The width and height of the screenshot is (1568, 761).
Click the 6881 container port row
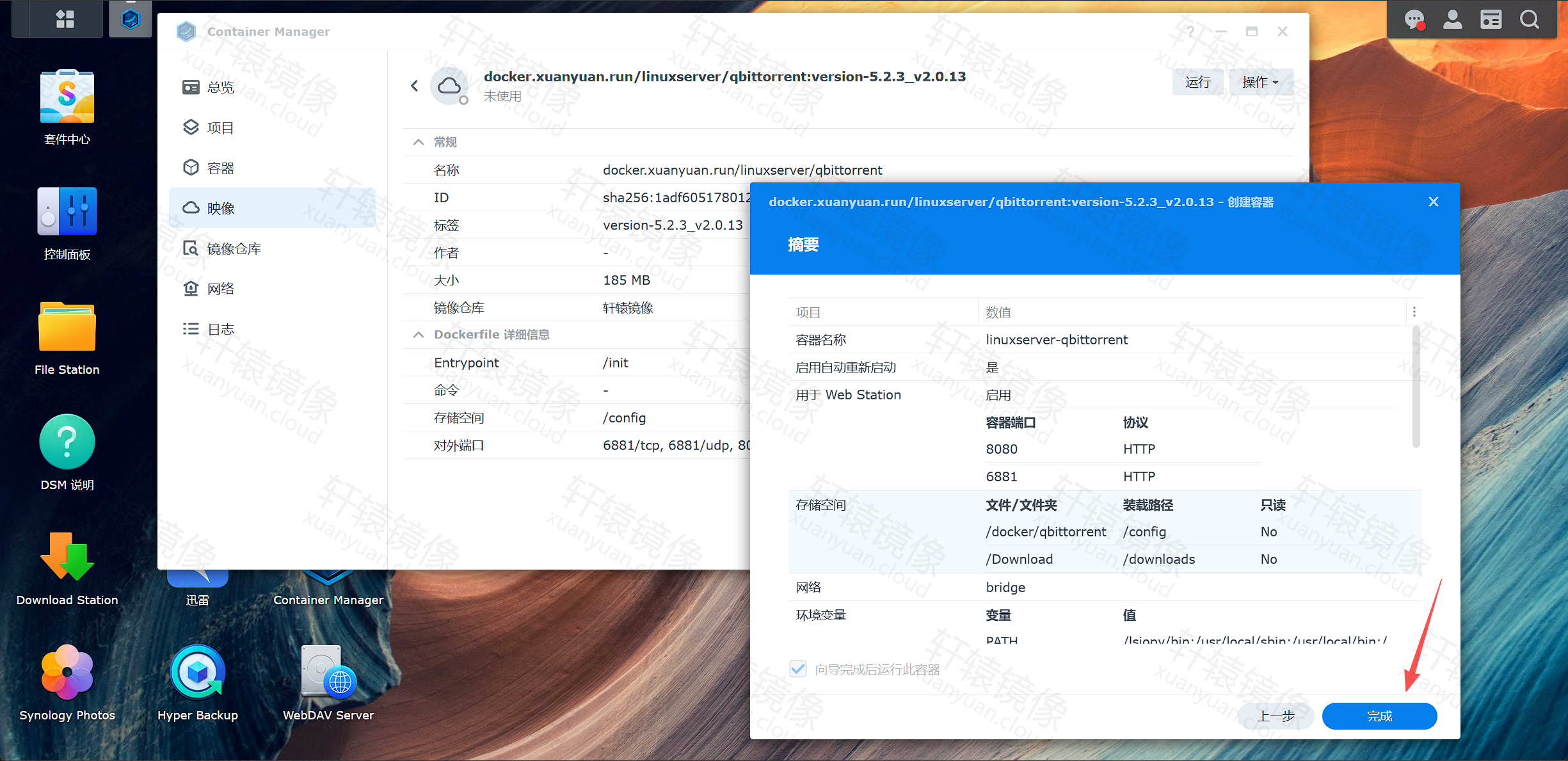[1123, 477]
